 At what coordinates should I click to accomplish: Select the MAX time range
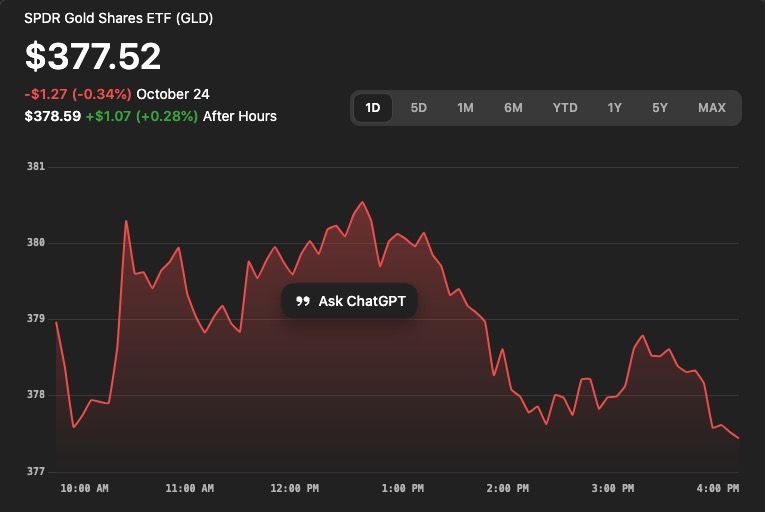(x=712, y=108)
